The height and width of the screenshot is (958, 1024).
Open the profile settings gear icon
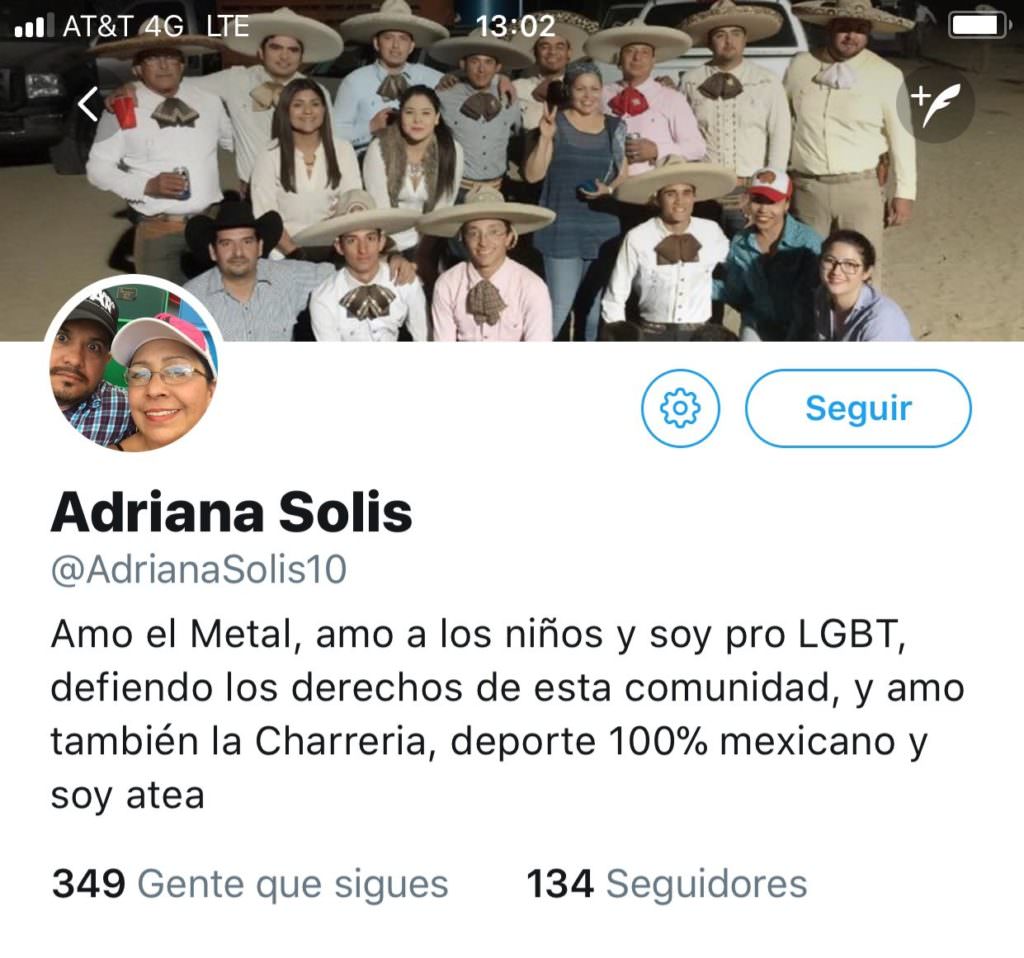pos(680,408)
